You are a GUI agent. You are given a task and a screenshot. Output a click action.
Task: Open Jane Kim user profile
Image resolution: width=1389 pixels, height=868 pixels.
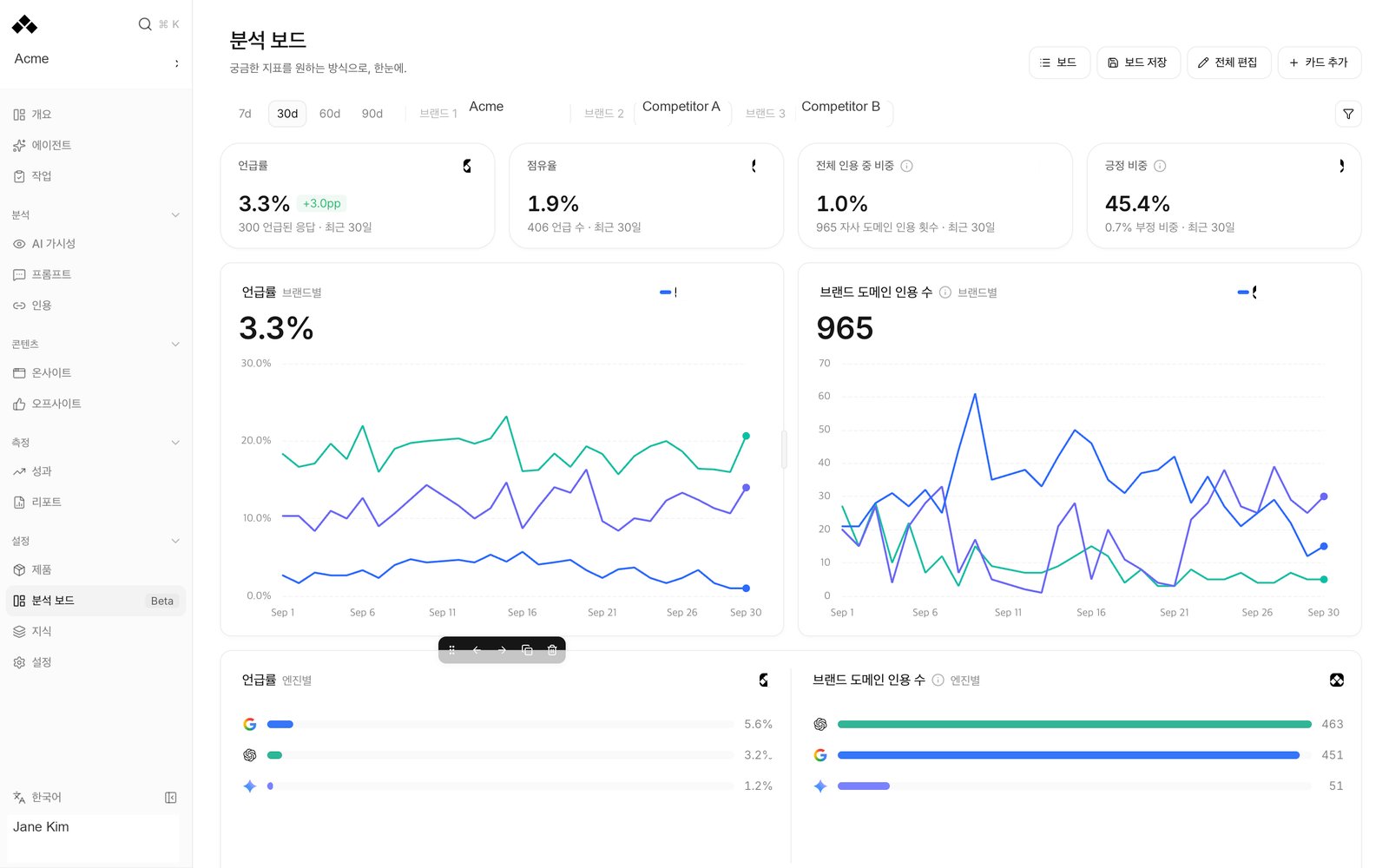(93, 838)
